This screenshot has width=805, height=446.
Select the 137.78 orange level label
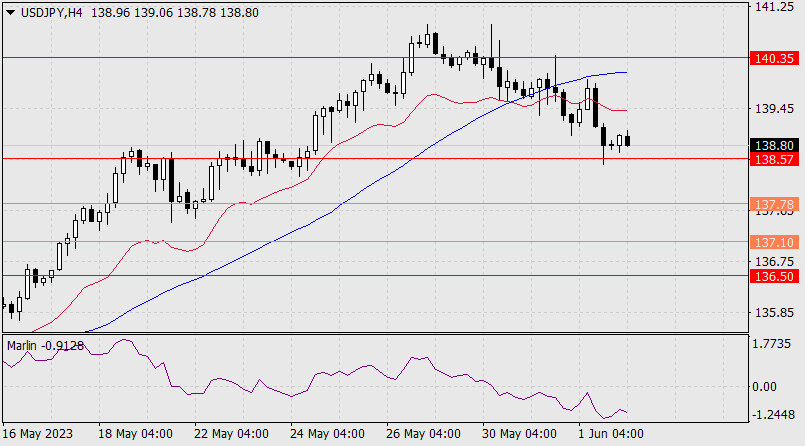[774, 205]
